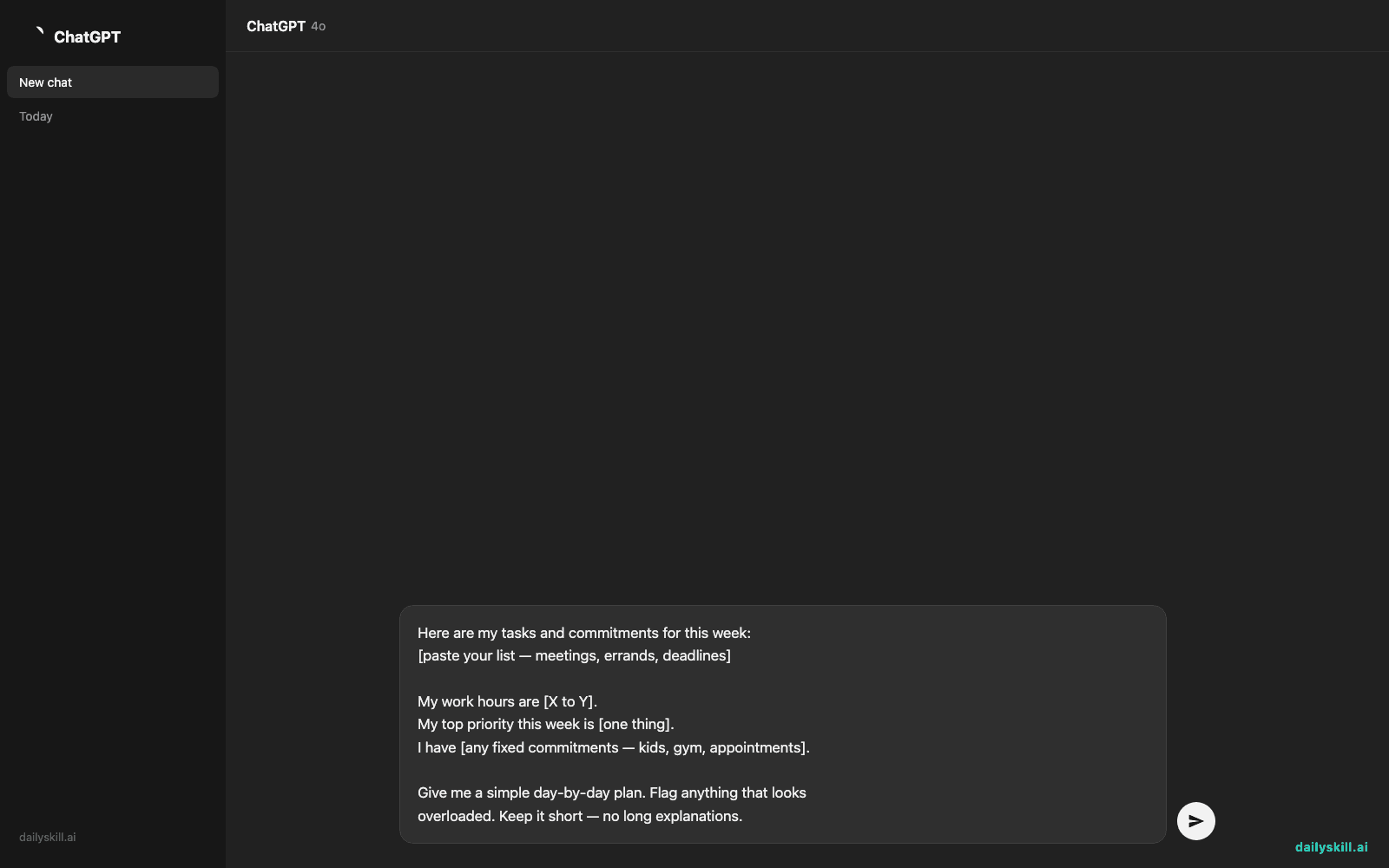Click the "[X to Y]" work hours placeholder

pos(569,701)
